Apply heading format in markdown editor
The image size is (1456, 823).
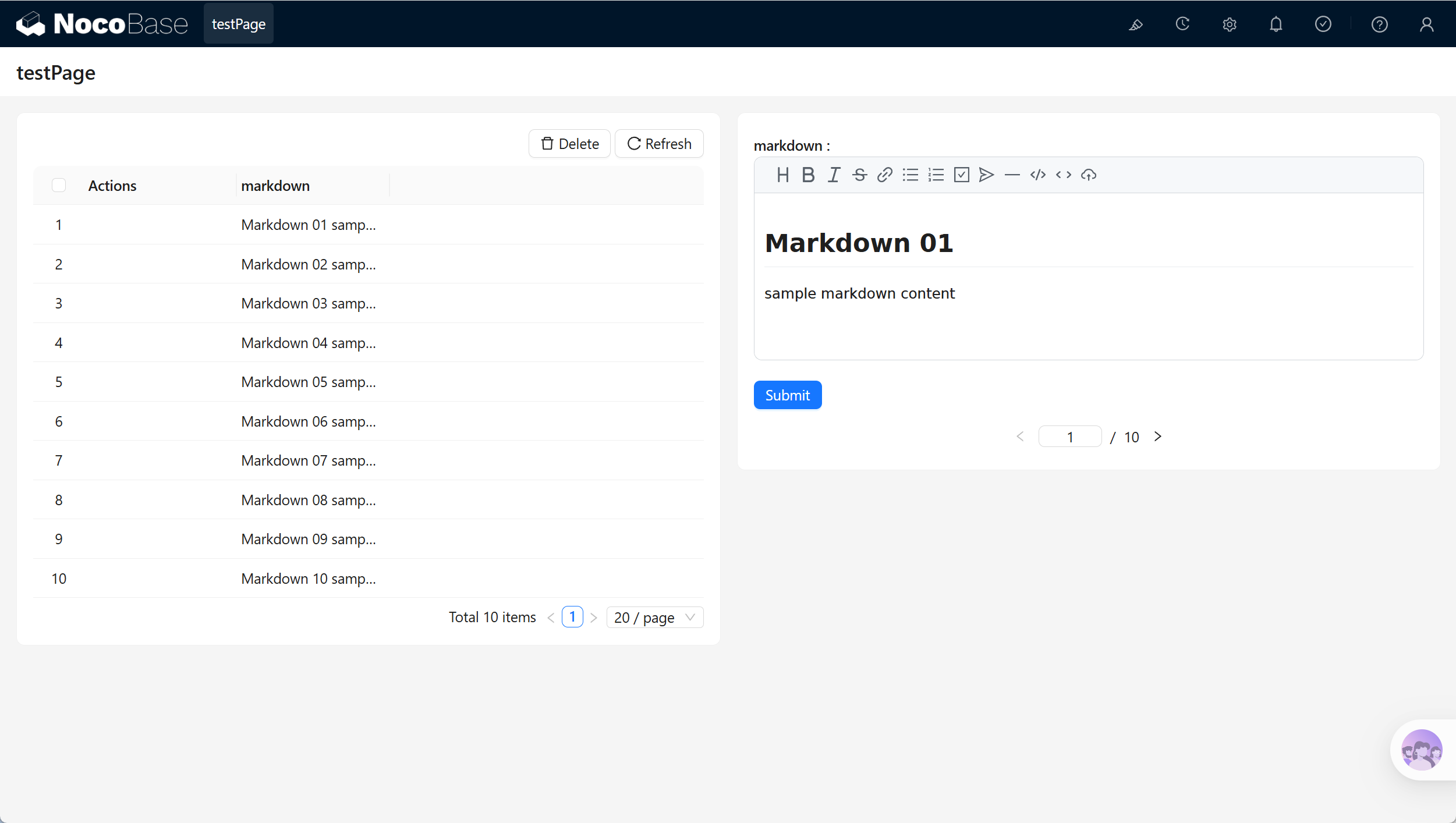coord(782,175)
